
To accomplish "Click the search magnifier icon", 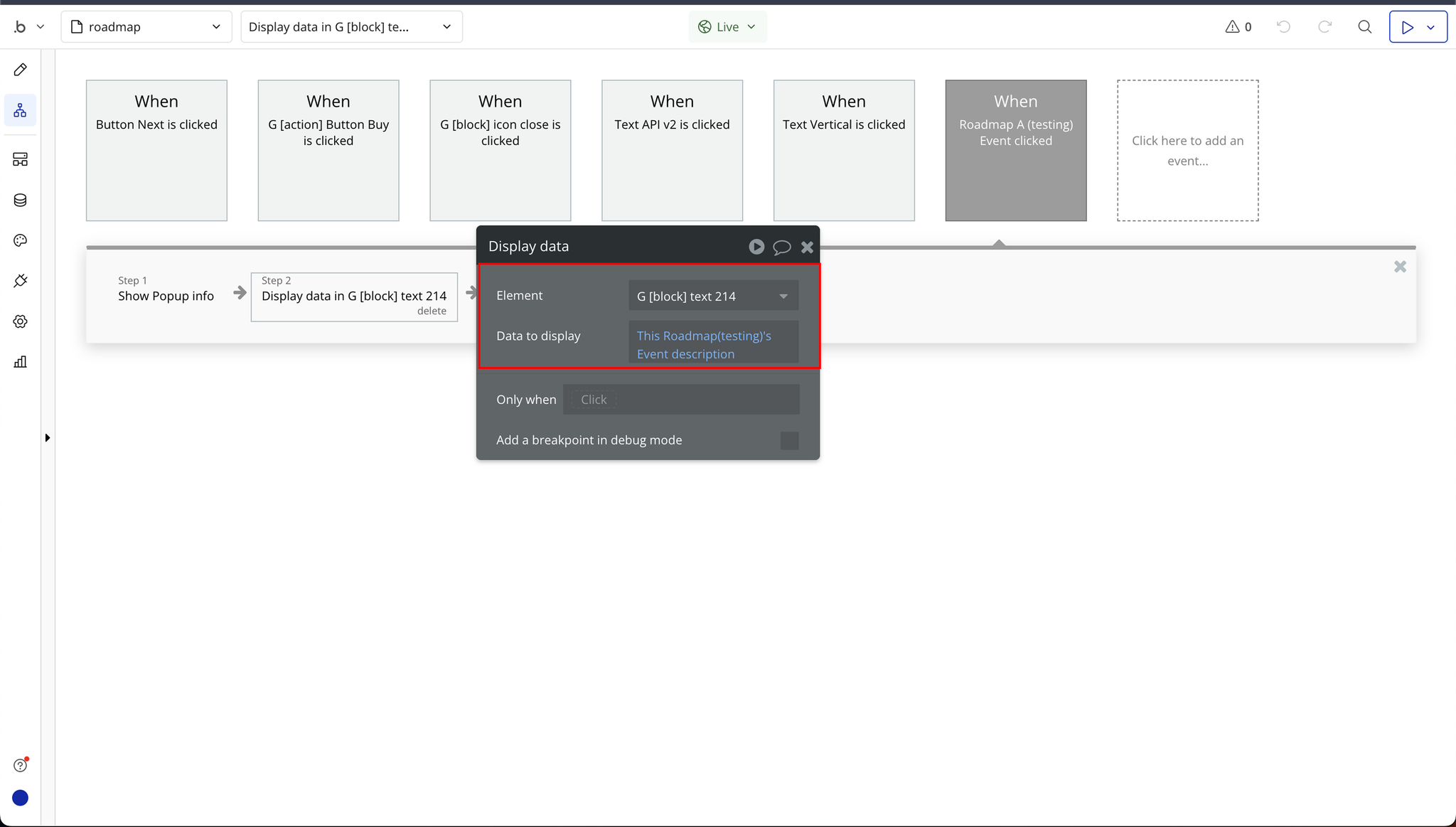I will coord(1364,27).
